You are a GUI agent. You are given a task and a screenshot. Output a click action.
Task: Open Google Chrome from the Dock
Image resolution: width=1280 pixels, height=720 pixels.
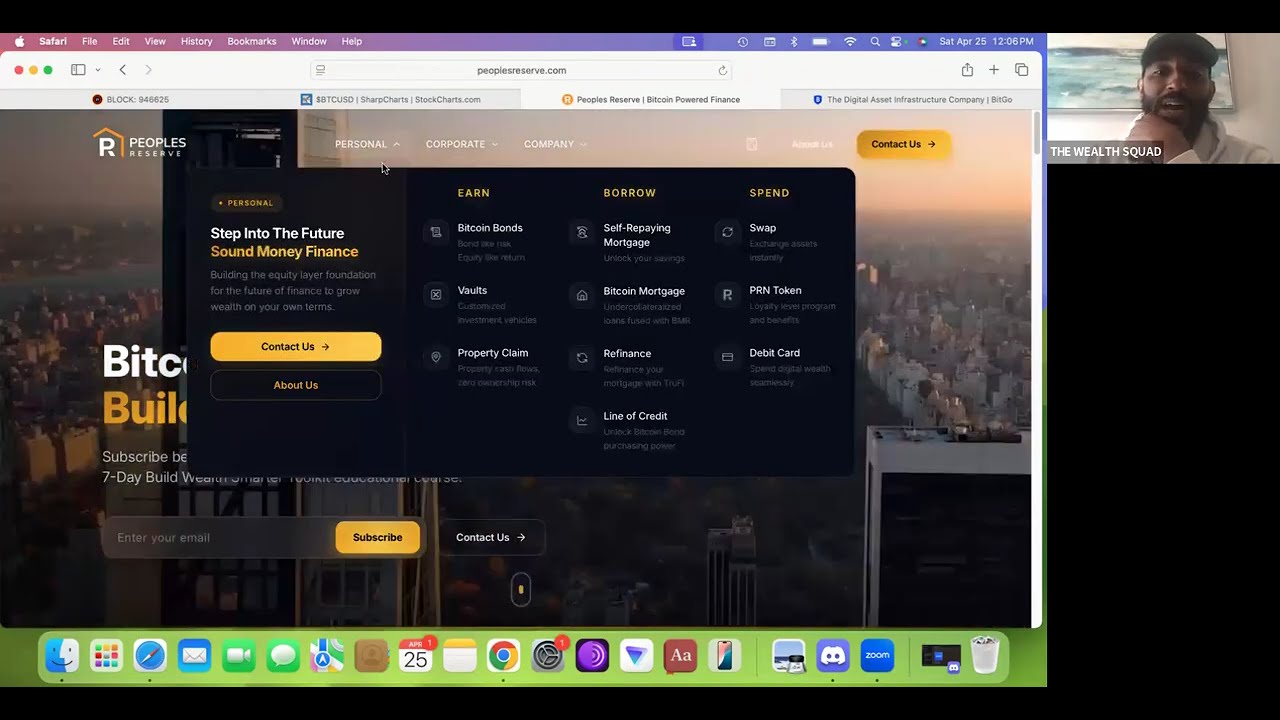(x=504, y=656)
